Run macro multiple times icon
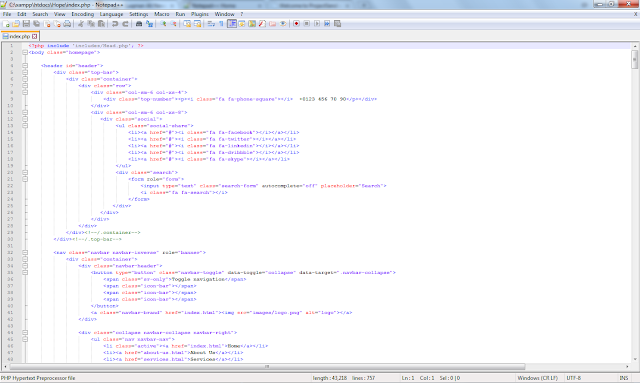This screenshot has height=383, width=640. tap(327, 24)
